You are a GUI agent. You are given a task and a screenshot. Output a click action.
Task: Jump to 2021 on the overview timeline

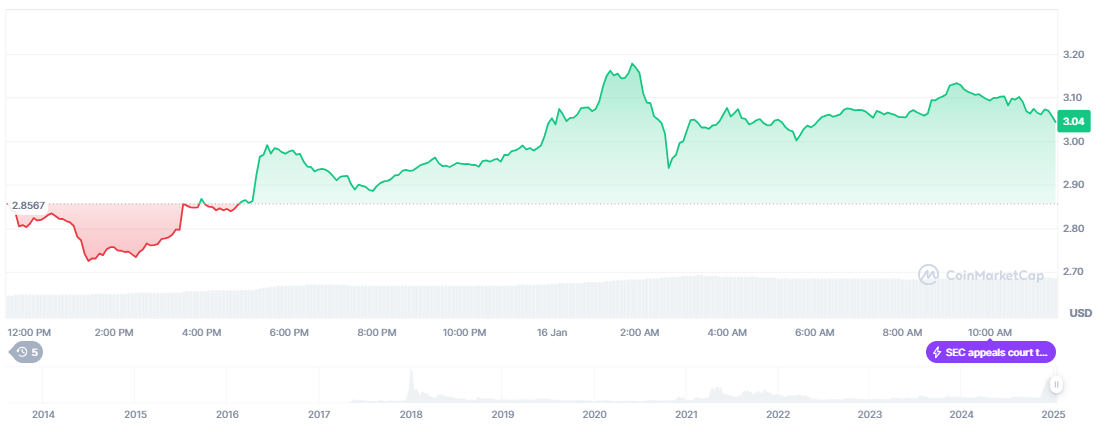point(686,414)
